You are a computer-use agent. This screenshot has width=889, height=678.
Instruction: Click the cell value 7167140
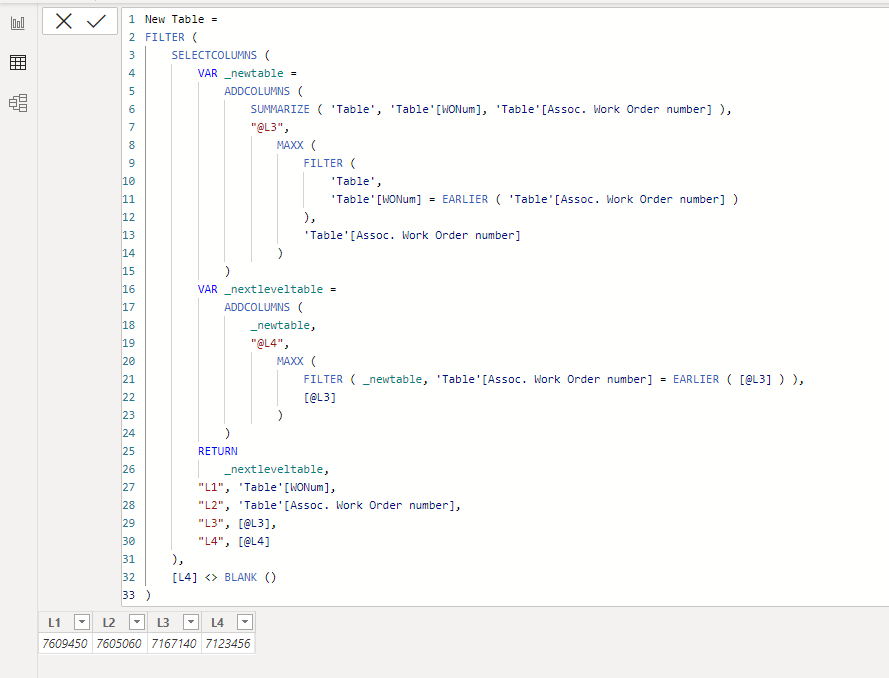[173, 643]
